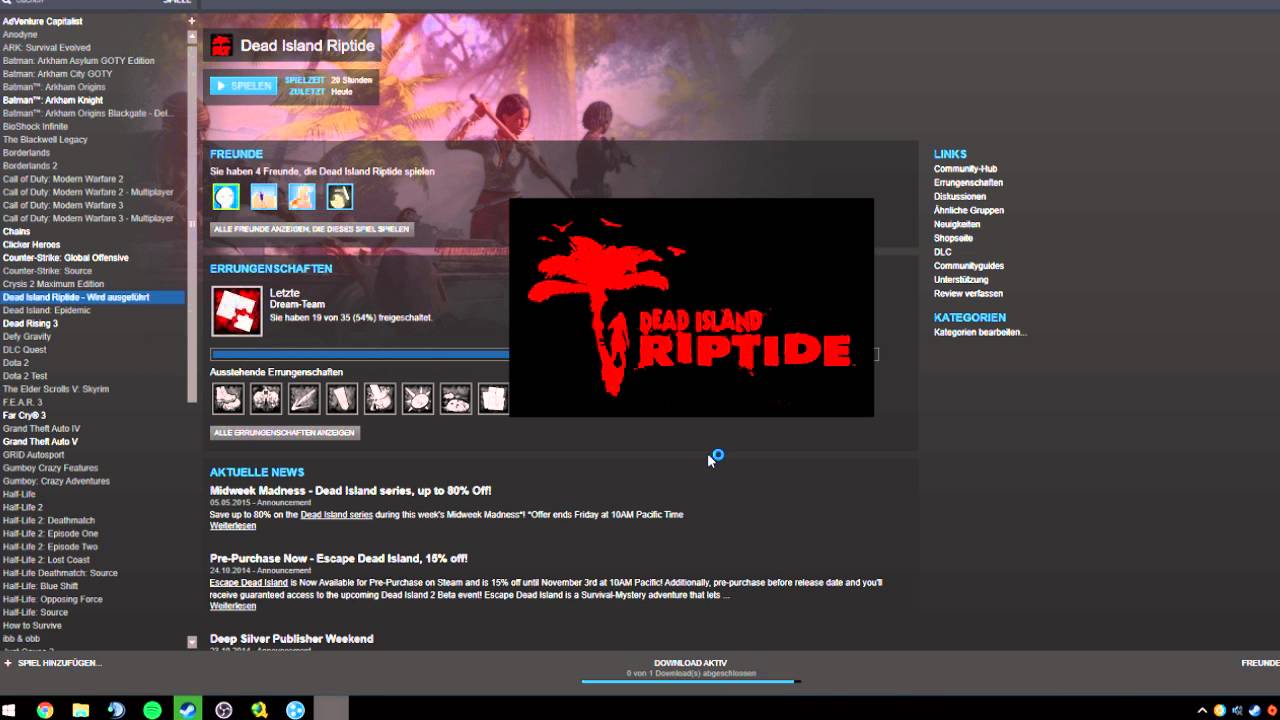Open the Communityguides link

pos(968,266)
